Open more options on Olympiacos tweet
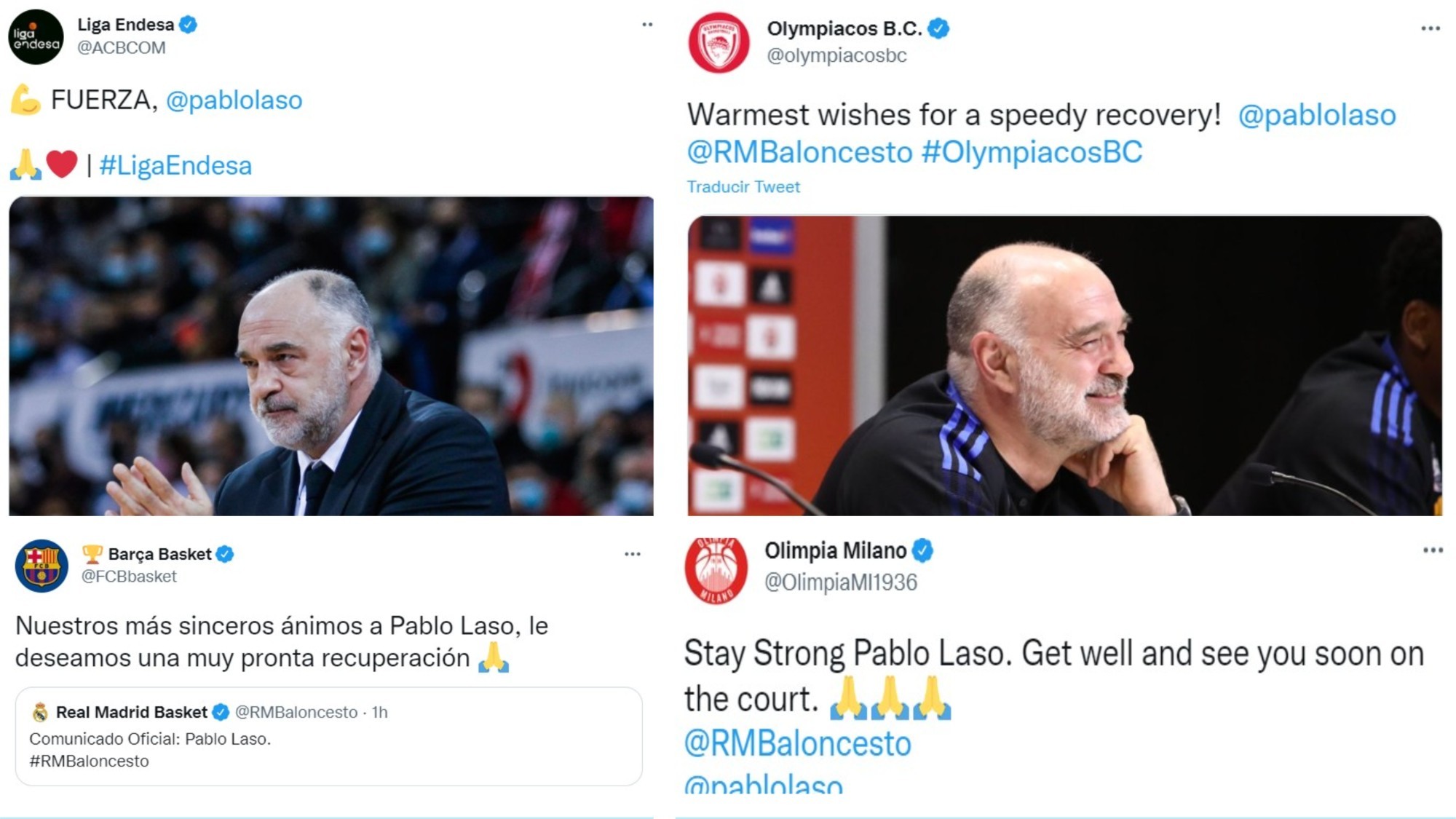The width and height of the screenshot is (1456, 819). [x=1430, y=28]
